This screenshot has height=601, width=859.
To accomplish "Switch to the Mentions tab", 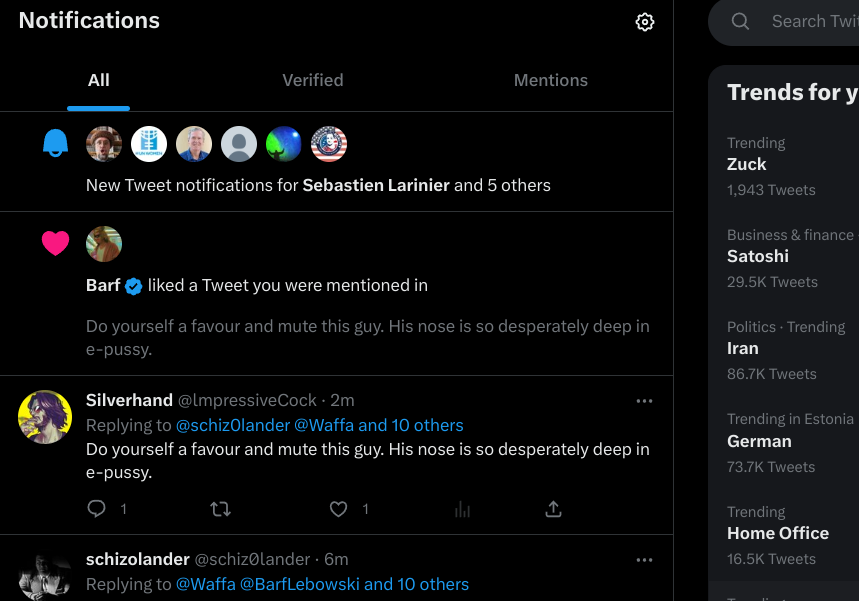I will tap(550, 80).
